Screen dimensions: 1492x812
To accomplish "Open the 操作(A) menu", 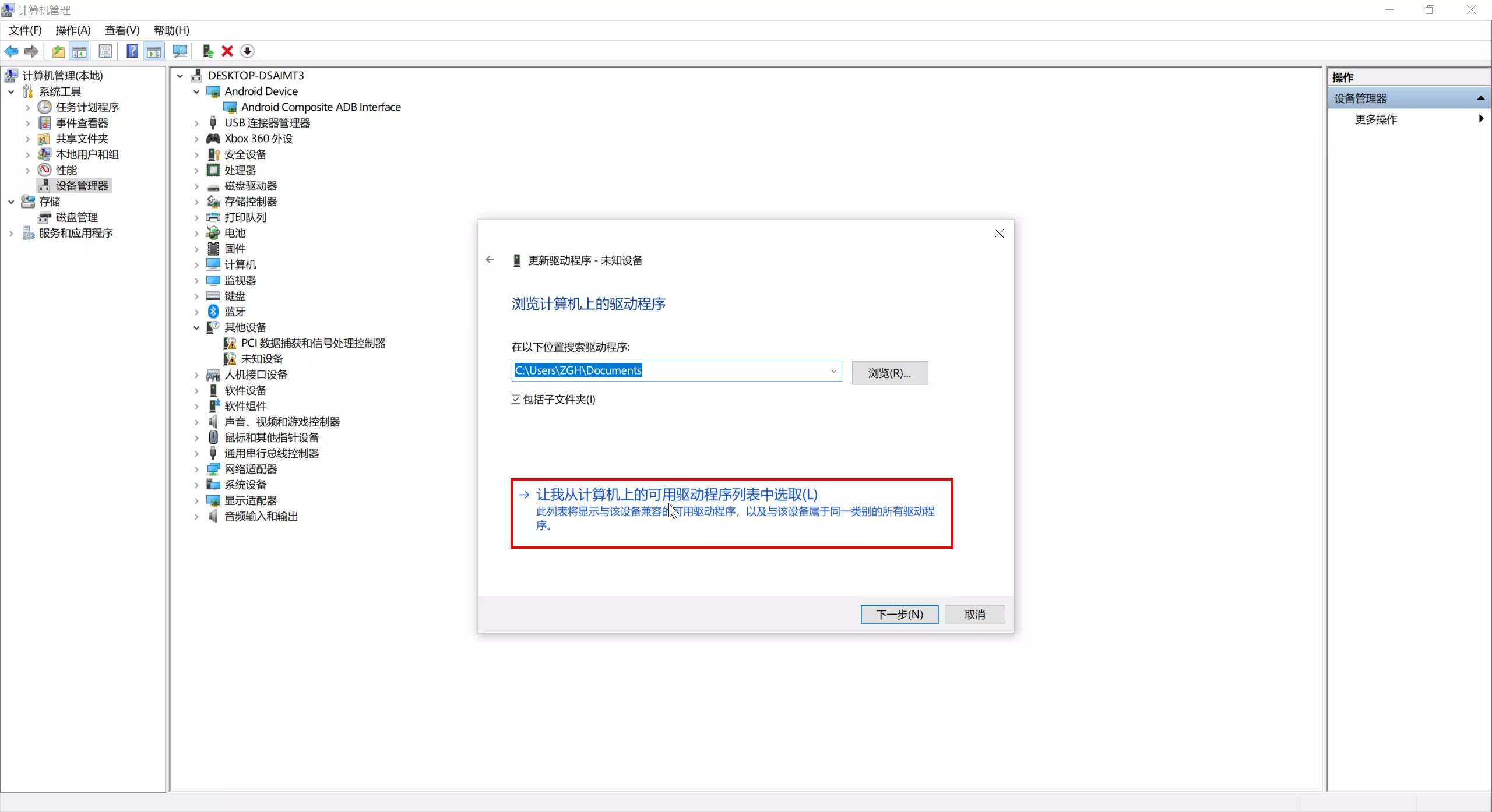I will coord(73,30).
